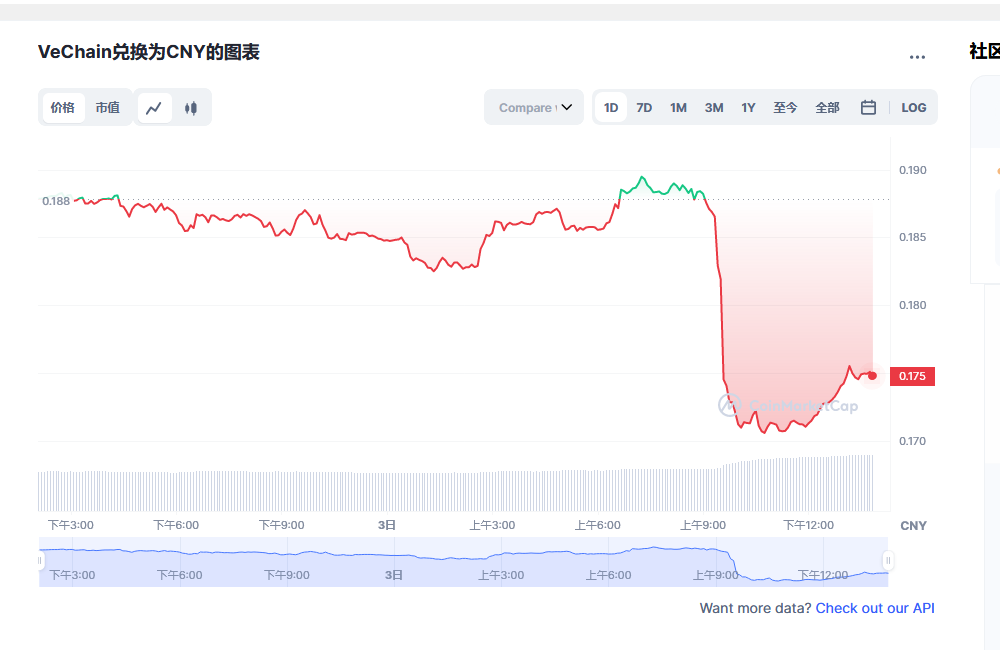Switch to line chart view icon
This screenshot has width=1000, height=650.
click(154, 108)
